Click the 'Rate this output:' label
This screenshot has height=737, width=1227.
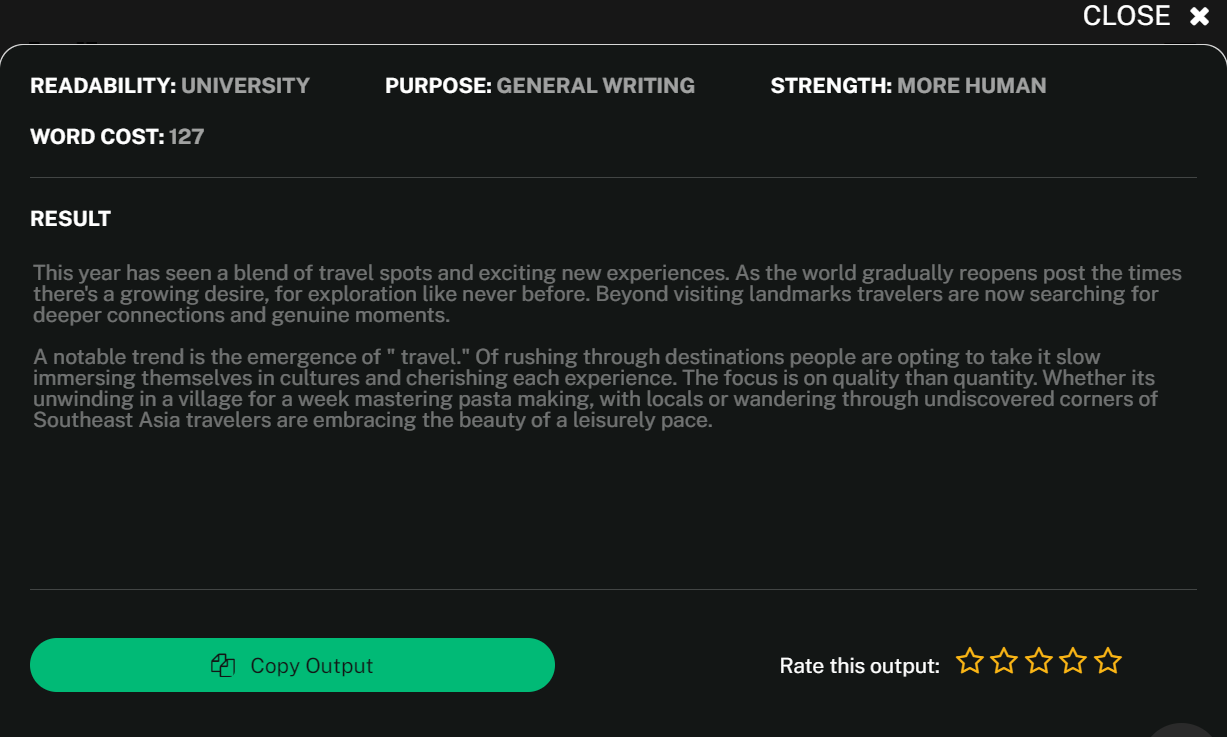tap(859, 666)
